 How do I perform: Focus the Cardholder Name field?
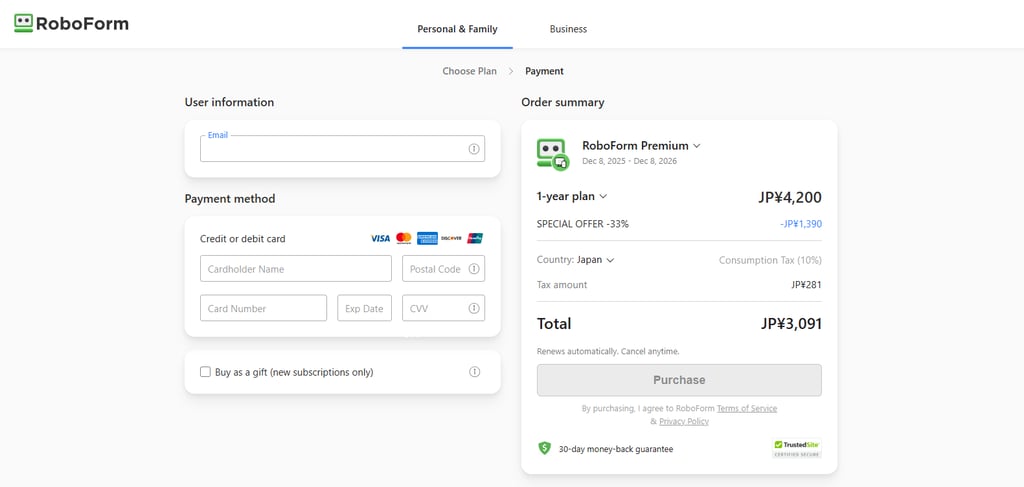click(x=296, y=268)
